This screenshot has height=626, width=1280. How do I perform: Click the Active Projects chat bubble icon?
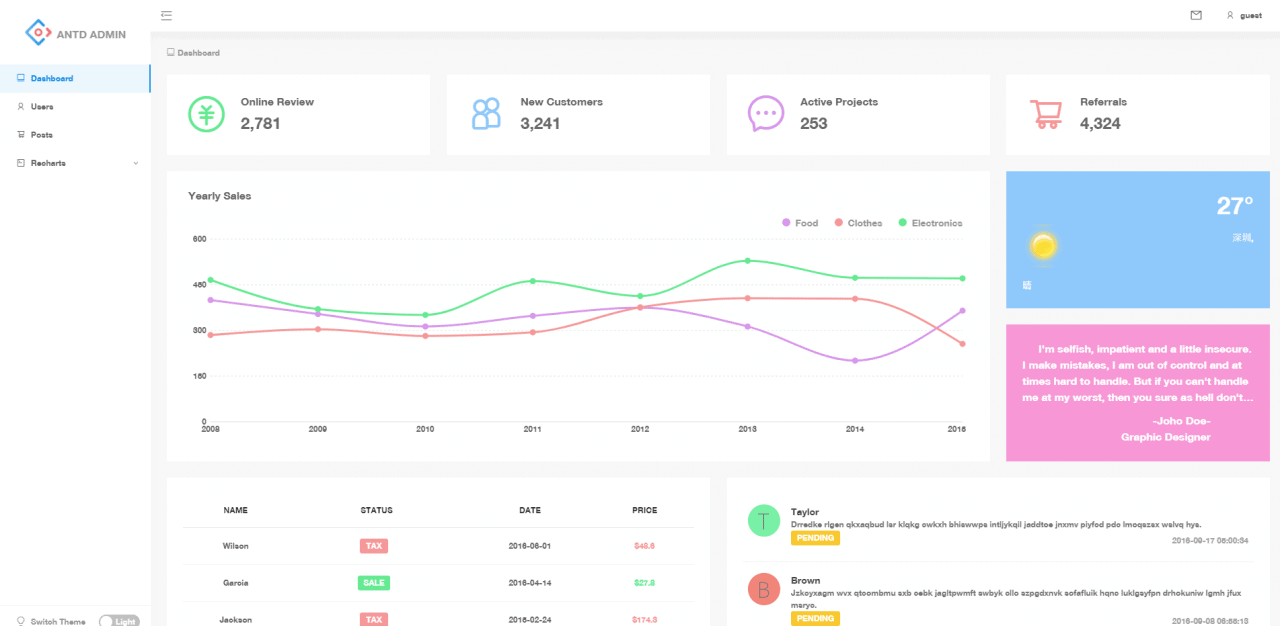coord(765,113)
